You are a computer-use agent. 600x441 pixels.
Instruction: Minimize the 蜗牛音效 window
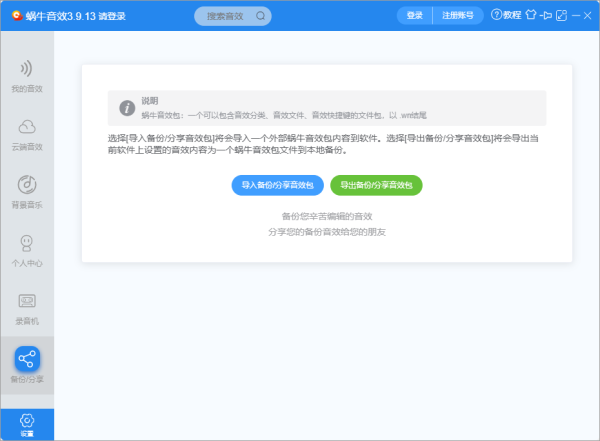coord(576,15)
